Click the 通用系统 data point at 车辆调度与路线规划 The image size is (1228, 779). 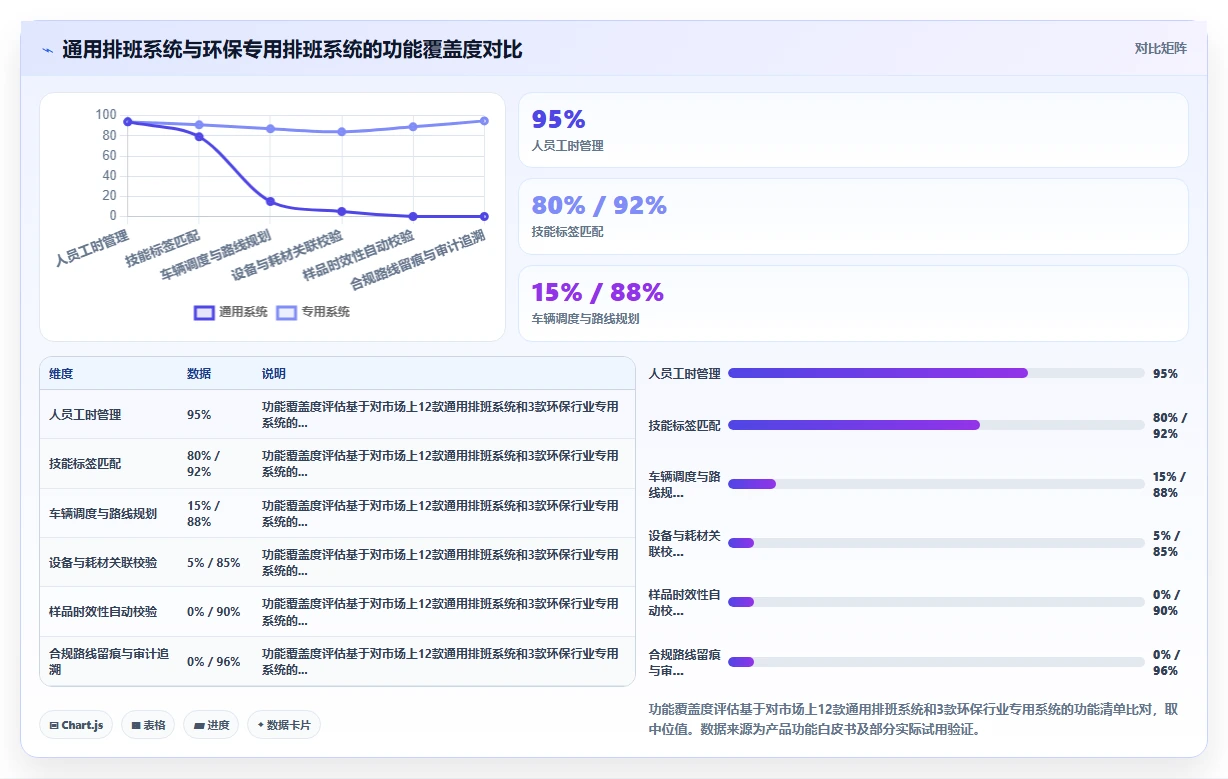tap(270, 201)
